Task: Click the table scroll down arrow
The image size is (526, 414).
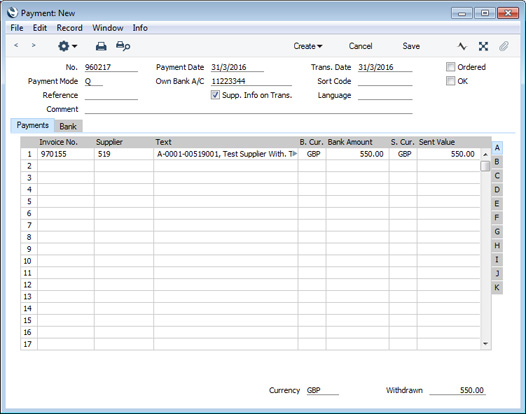Action: (485, 344)
